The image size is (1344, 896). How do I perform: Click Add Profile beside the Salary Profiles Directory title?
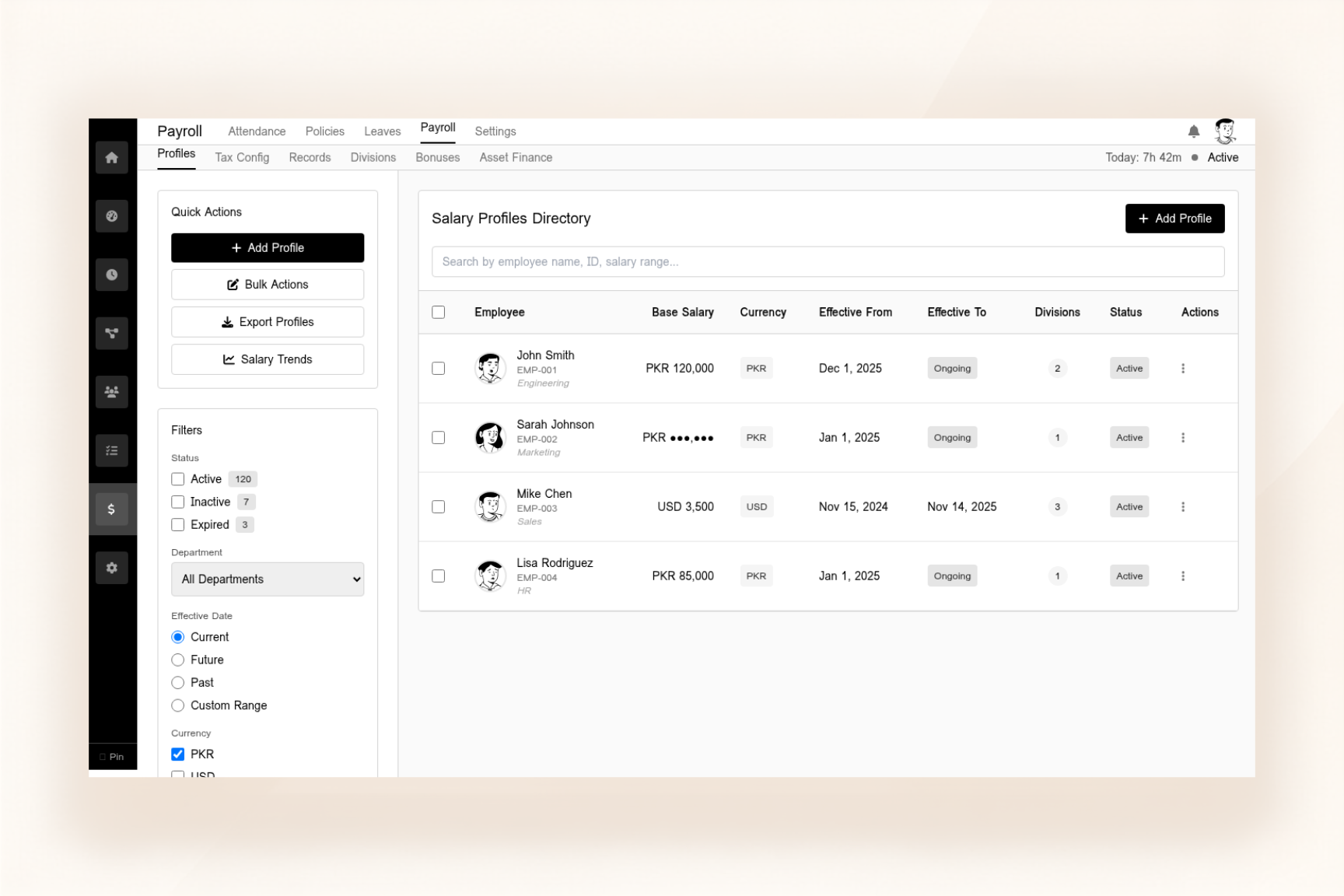click(1174, 219)
